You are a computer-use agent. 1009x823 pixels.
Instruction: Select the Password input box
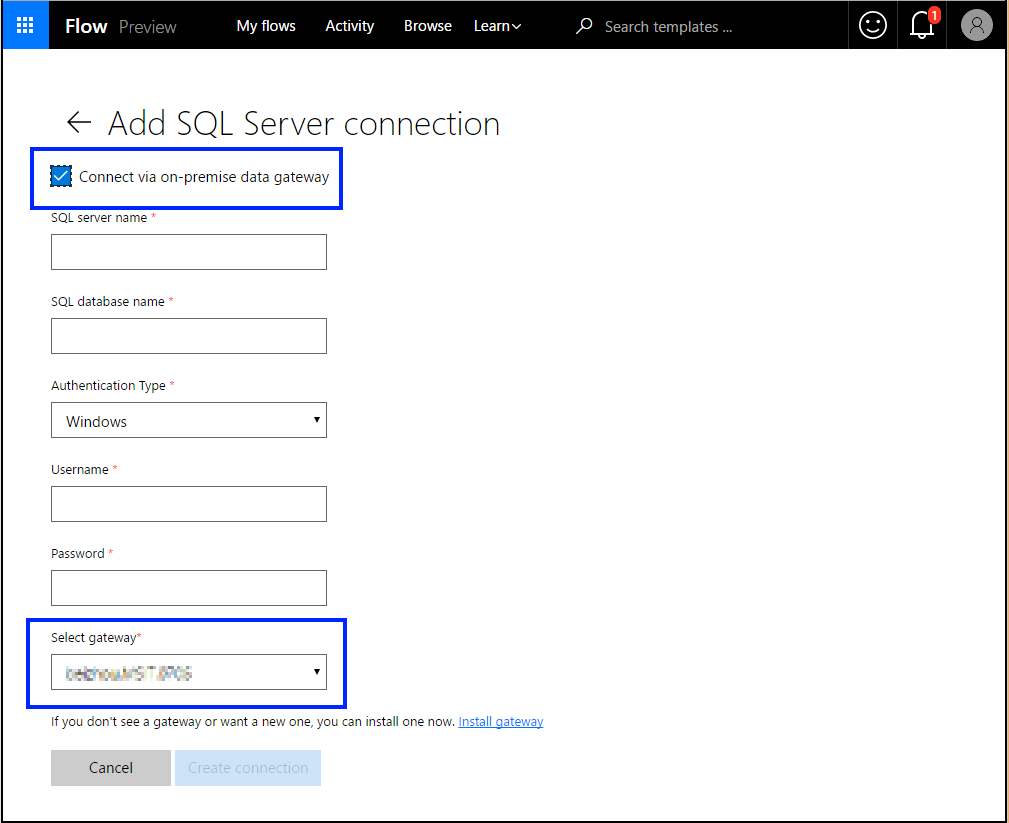coord(189,588)
